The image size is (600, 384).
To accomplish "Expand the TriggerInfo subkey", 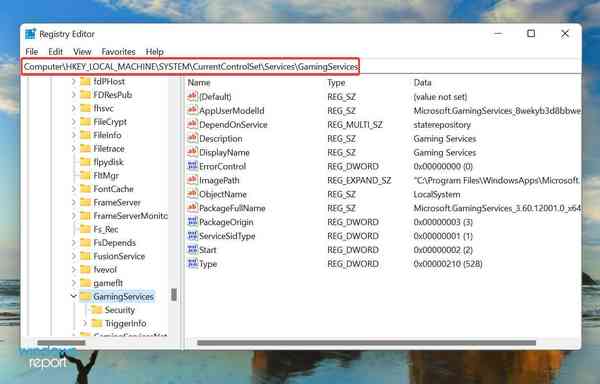I will (x=85, y=323).
